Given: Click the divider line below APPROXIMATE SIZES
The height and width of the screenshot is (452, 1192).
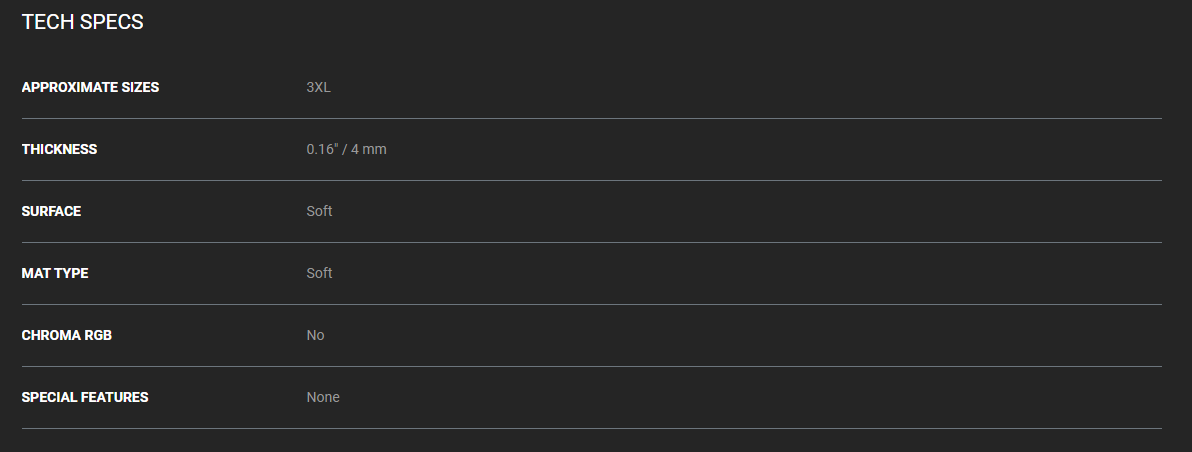Looking at the screenshot, I should (x=591, y=119).
